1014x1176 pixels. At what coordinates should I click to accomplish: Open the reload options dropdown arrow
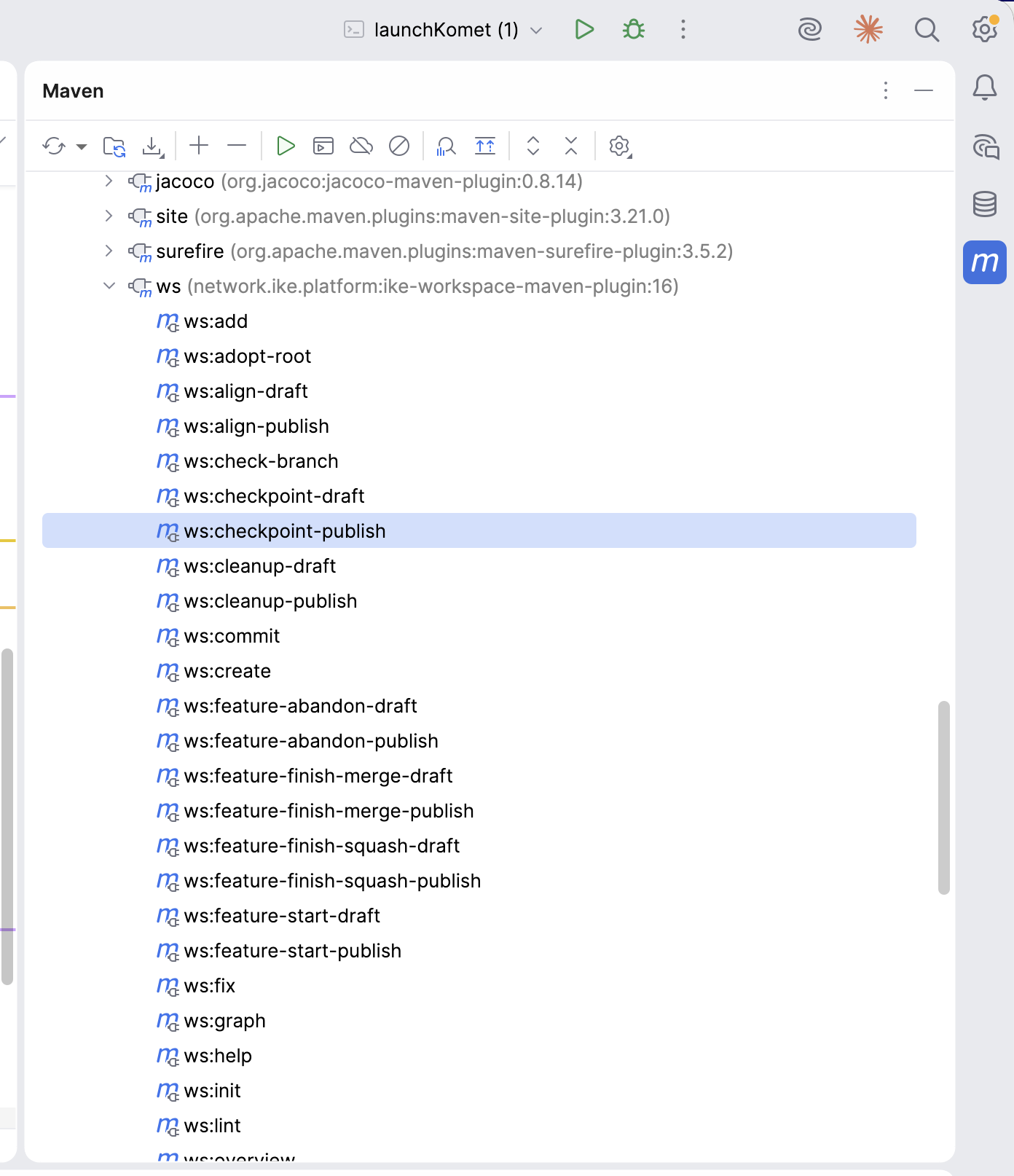(x=82, y=147)
